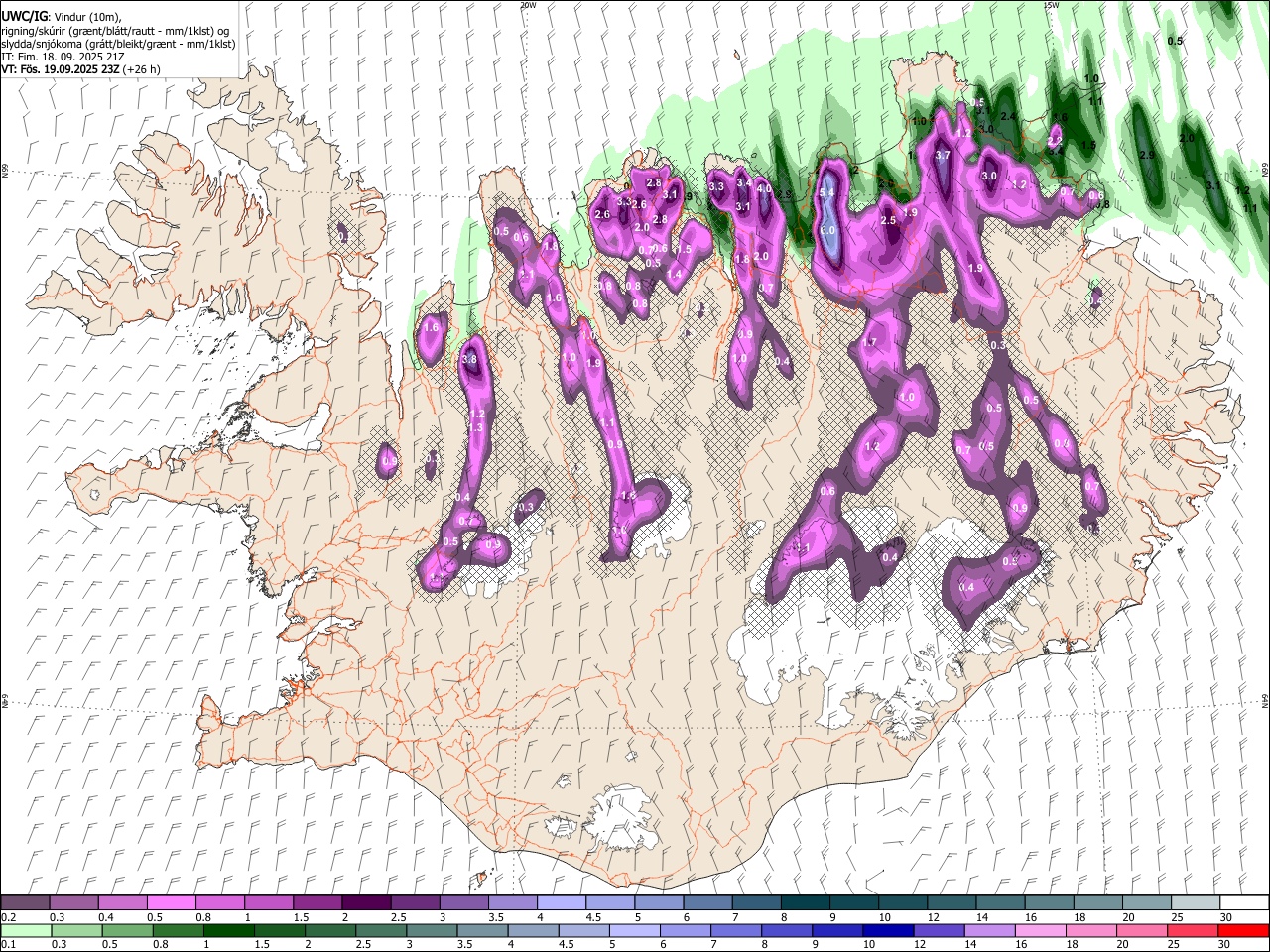The height and width of the screenshot is (952, 1270).
Task: Click the light lavender 4–4.5 swatch in upper legend
Action: pyautogui.click(x=560, y=903)
